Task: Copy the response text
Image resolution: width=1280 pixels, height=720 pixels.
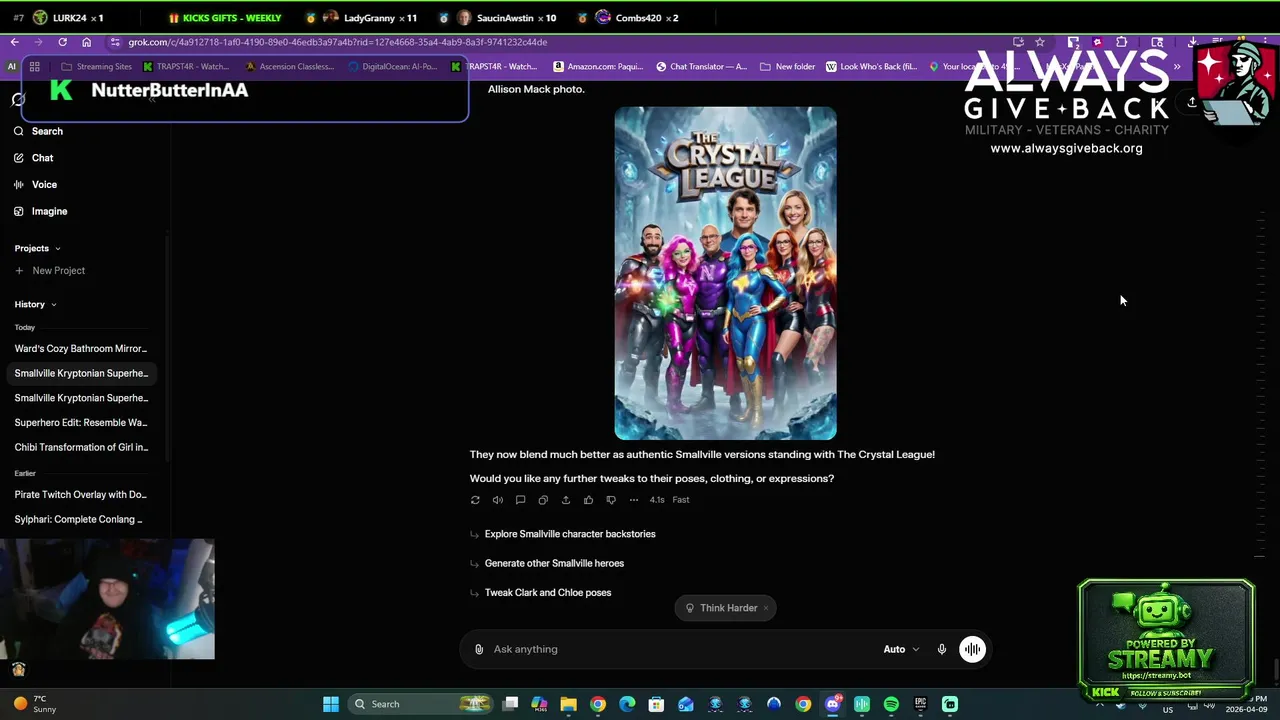Action: [543, 500]
